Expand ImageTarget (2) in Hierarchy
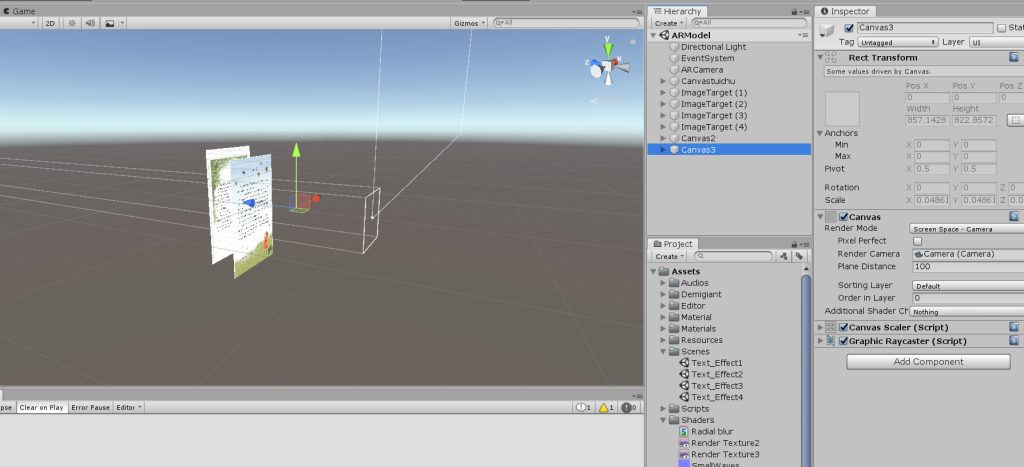1024x467 pixels. coord(664,104)
